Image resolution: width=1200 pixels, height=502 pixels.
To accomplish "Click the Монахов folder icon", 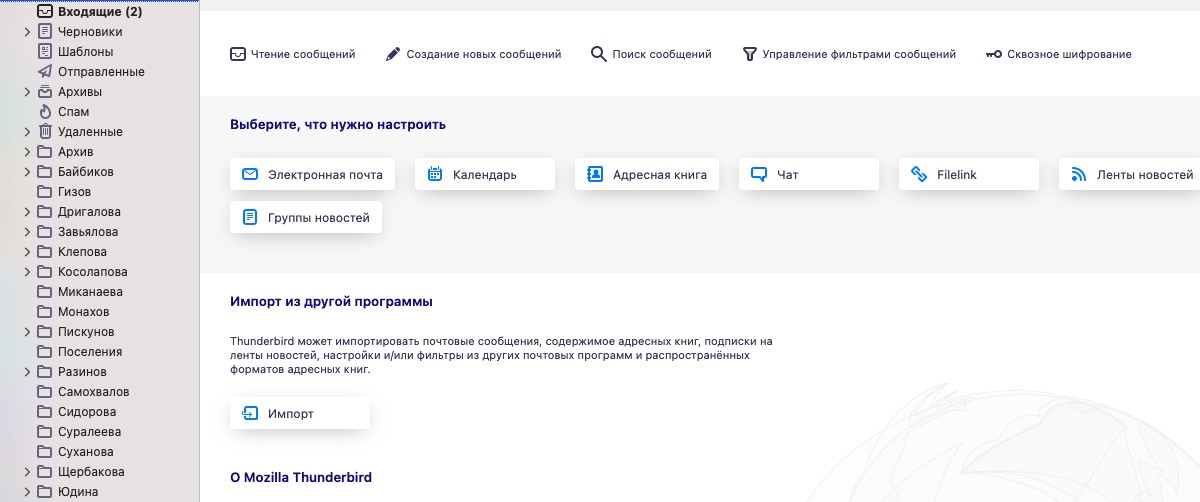I will pyautogui.click(x=45, y=312).
